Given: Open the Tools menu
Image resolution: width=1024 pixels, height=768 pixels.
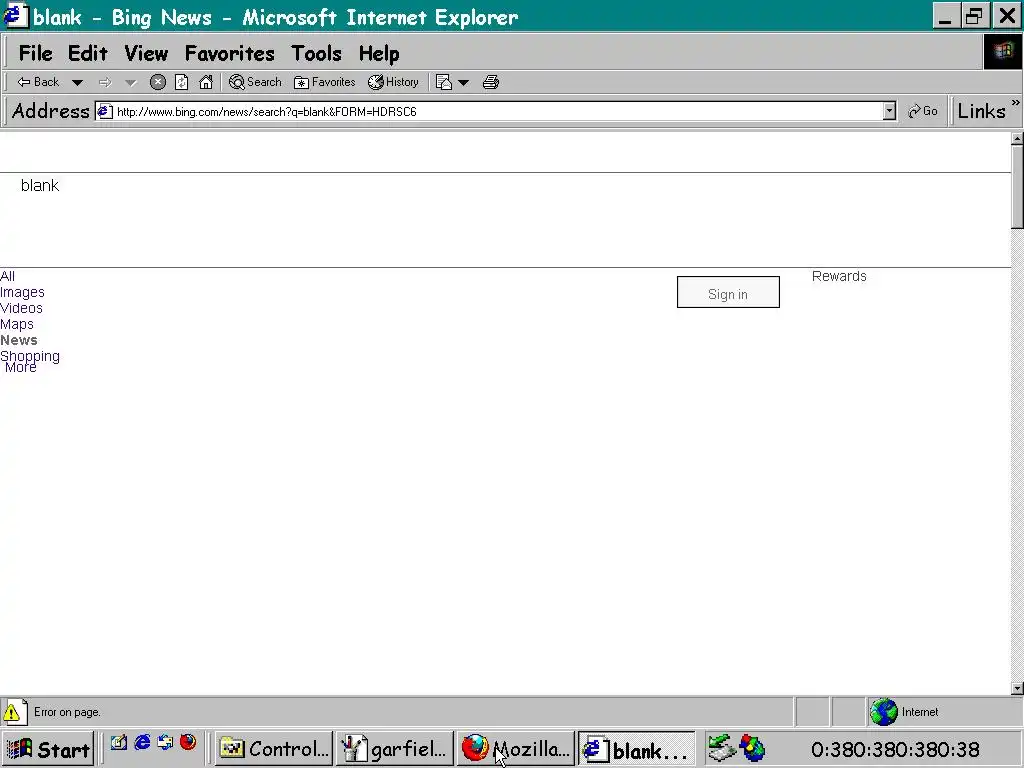Looking at the screenshot, I should coord(316,54).
